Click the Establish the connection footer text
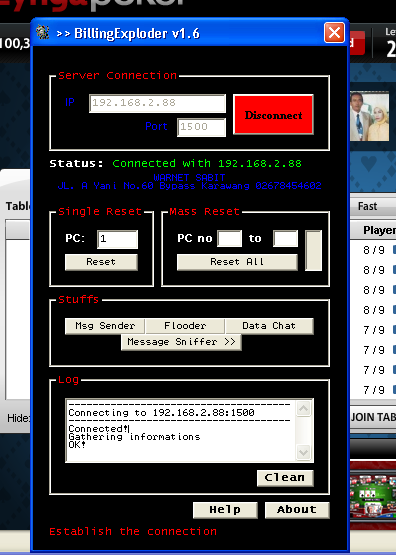Screen dimensions: 396x555 coord(133,532)
